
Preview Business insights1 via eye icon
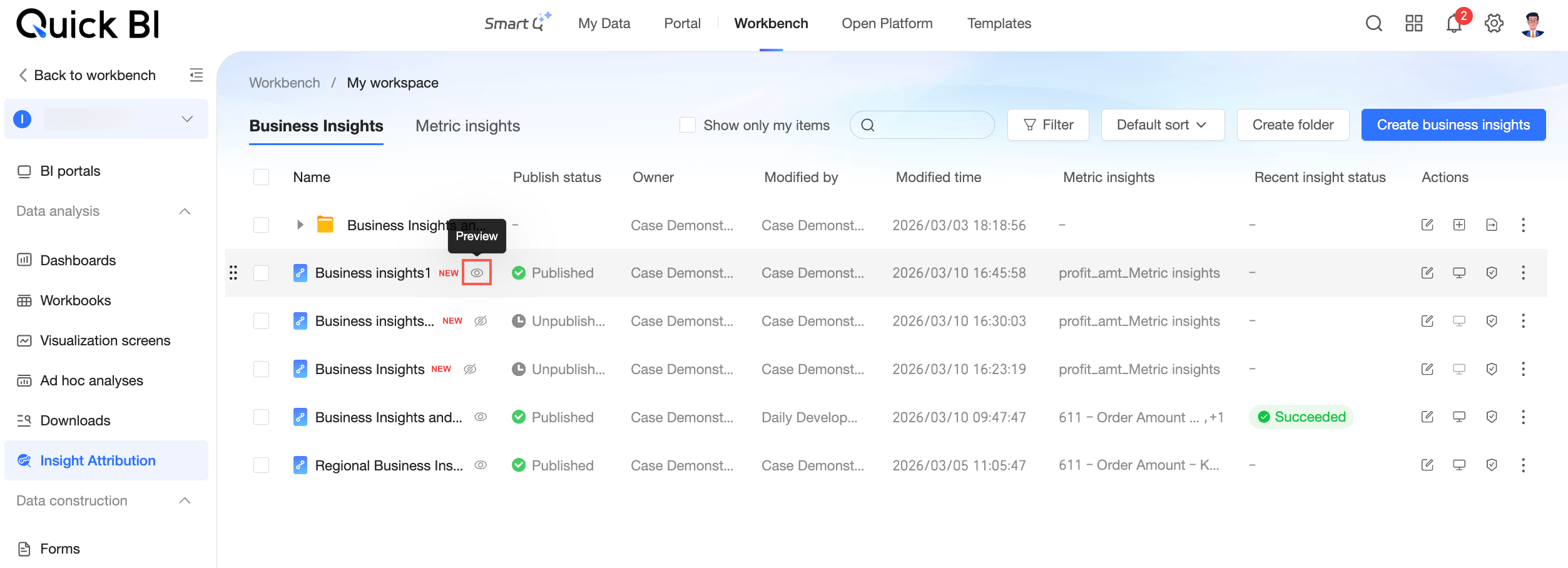(x=477, y=273)
